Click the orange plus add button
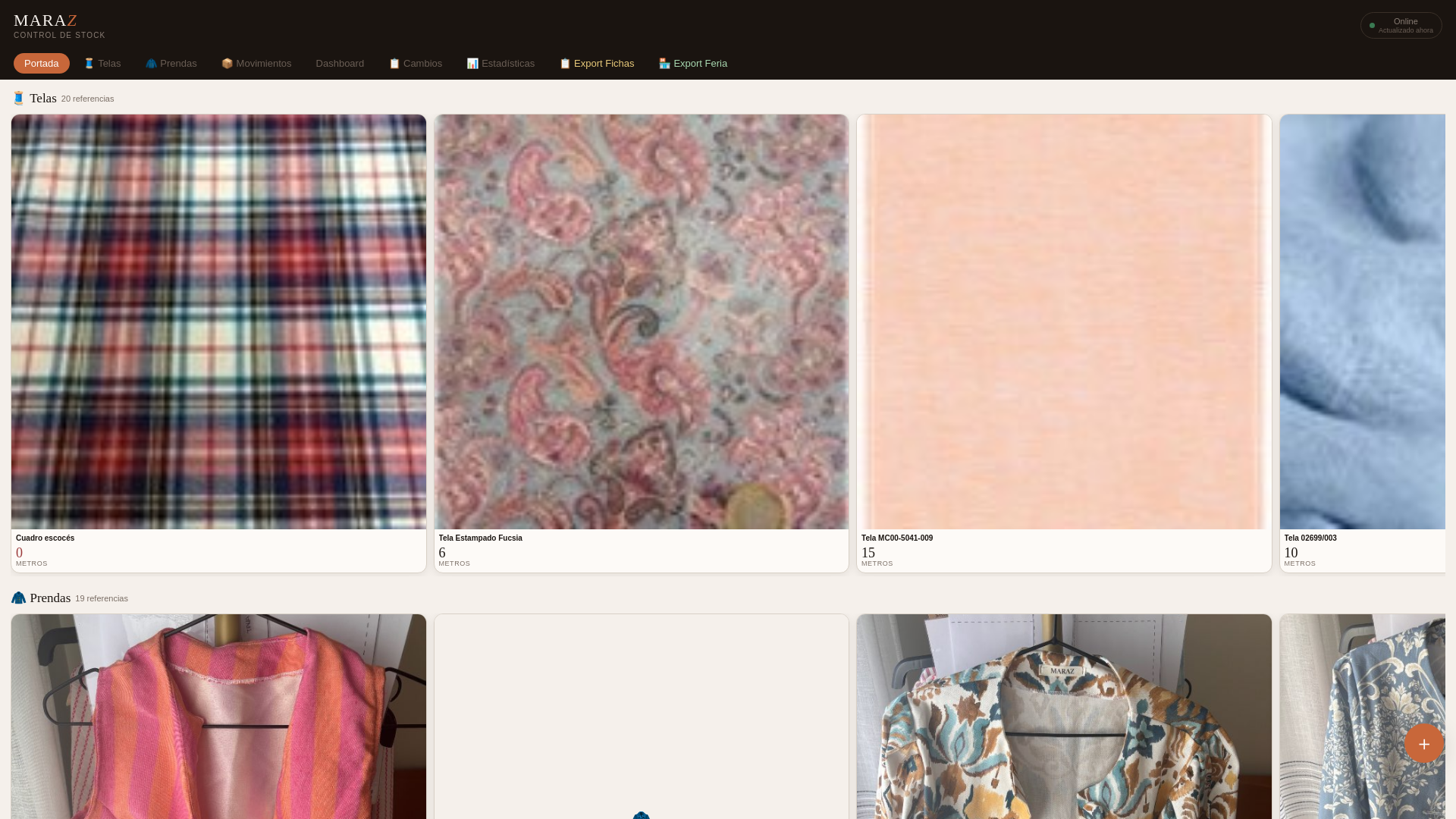The width and height of the screenshot is (1456, 819). [1423, 743]
